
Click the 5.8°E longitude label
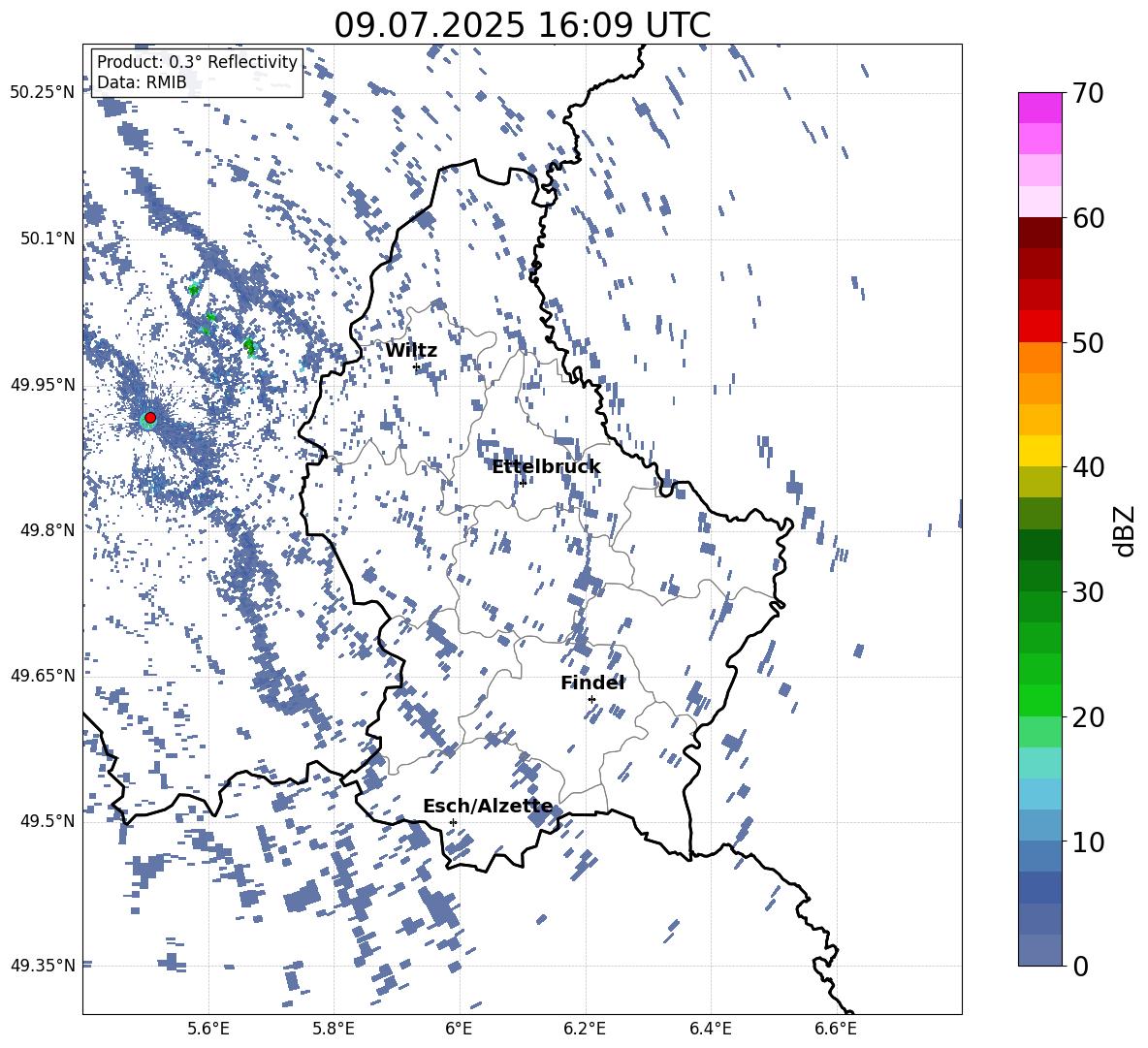point(334,1029)
